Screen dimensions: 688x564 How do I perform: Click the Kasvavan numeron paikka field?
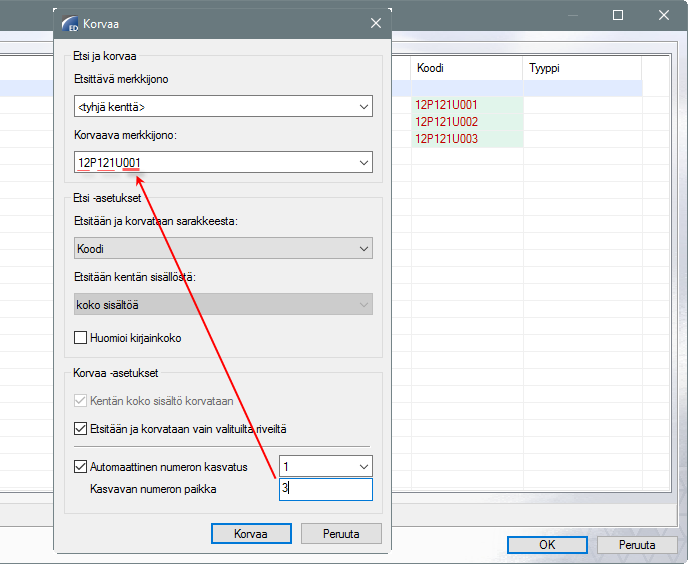tap(325, 489)
